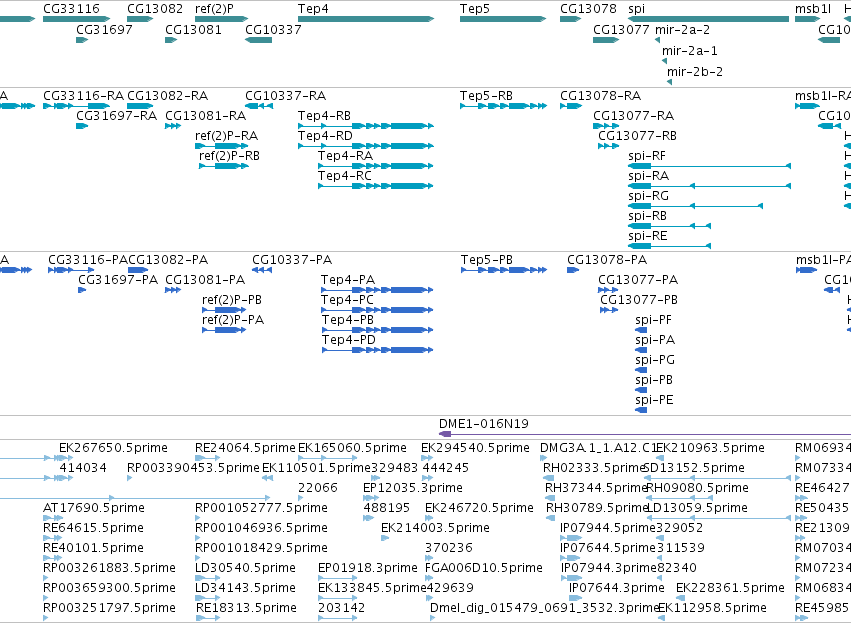Select the mir-2a-1 label

click(x=689, y=50)
